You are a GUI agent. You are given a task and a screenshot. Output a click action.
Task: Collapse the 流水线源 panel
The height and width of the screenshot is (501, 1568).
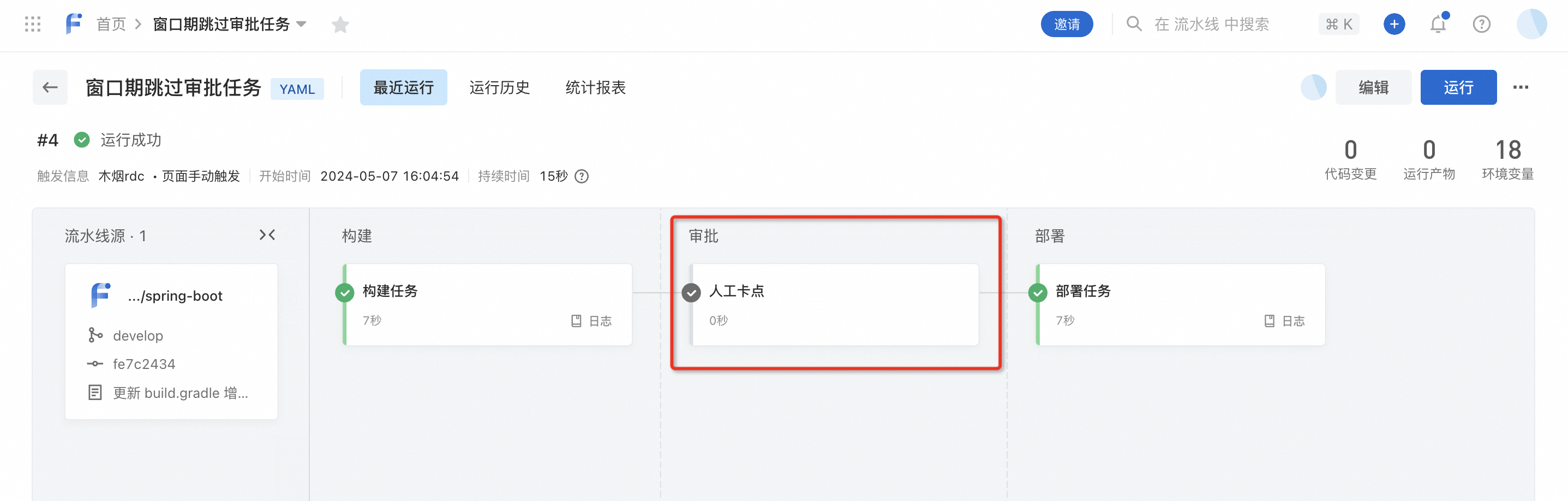[267, 235]
